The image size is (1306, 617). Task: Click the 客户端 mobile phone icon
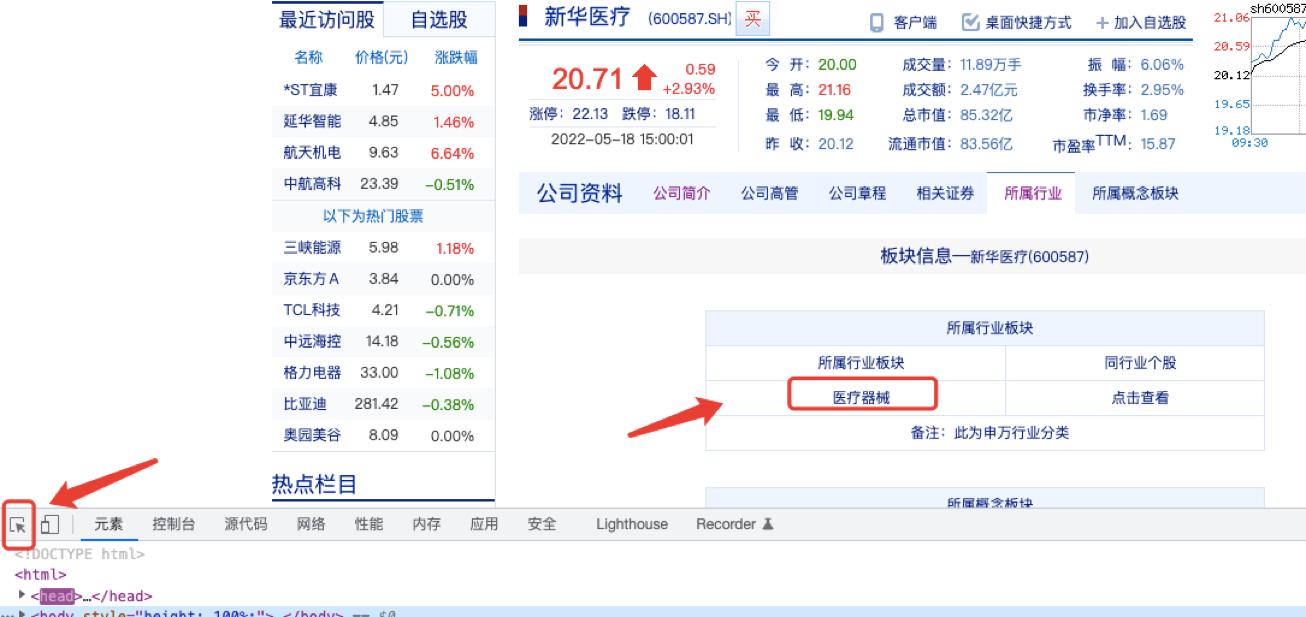876,22
